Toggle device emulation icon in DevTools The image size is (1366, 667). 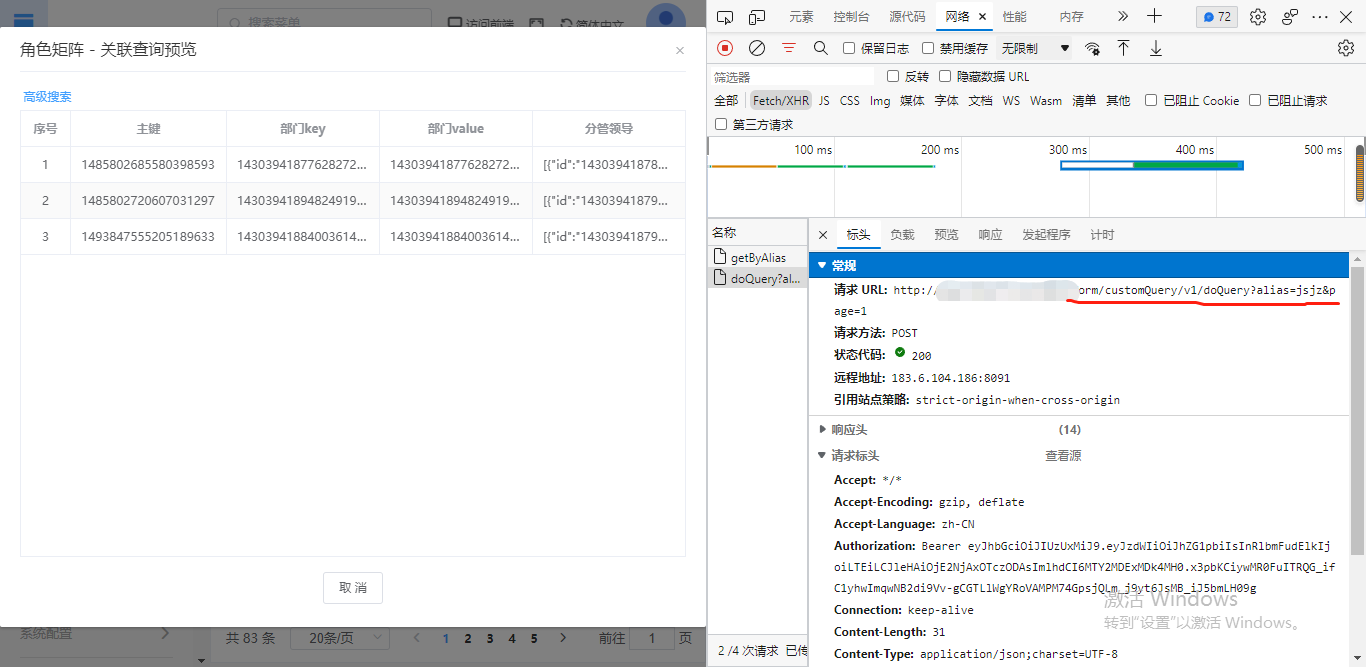coord(757,16)
